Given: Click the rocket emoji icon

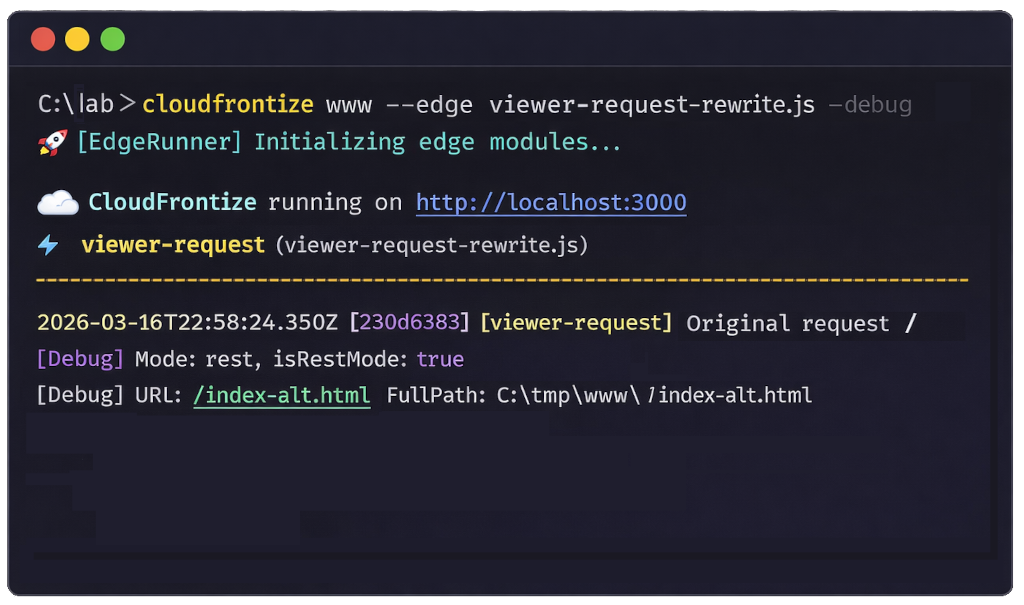Looking at the screenshot, I should (52, 142).
